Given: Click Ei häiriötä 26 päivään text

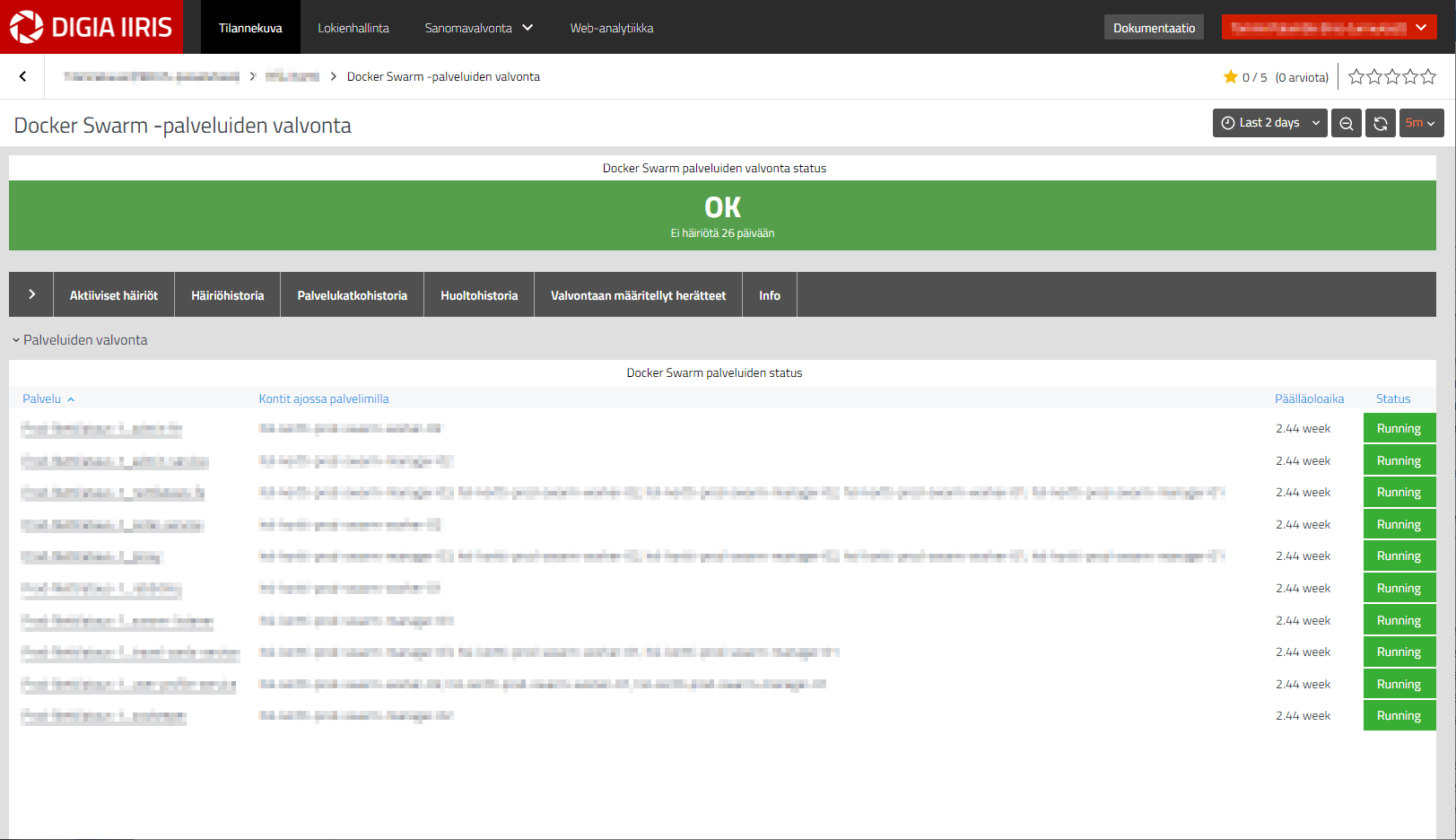Looking at the screenshot, I should coord(722,233).
